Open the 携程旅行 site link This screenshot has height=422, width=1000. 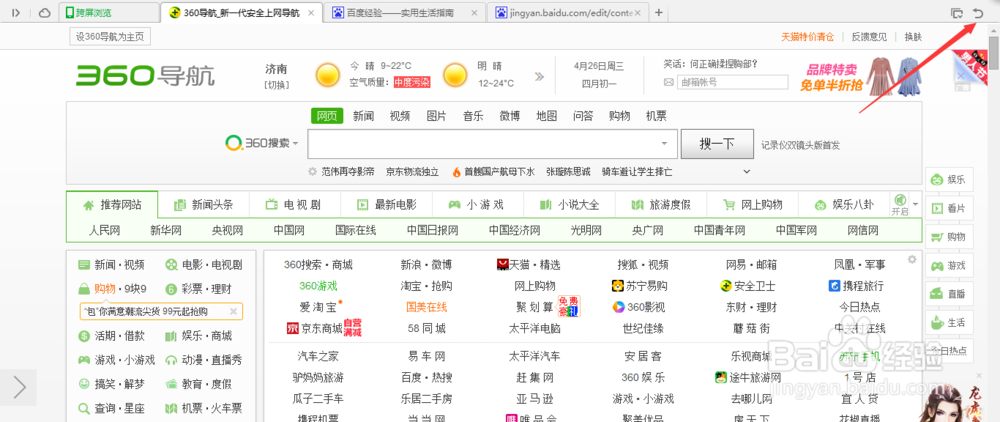856,286
